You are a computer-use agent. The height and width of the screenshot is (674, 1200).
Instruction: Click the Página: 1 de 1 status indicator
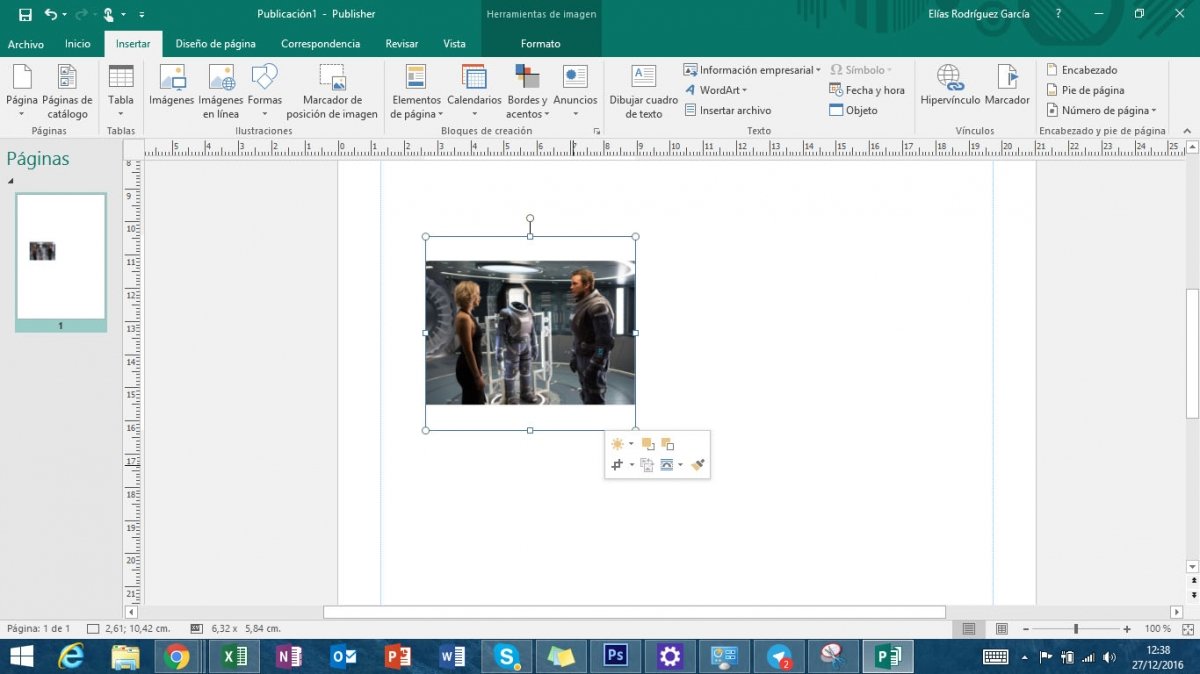click(x=39, y=629)
